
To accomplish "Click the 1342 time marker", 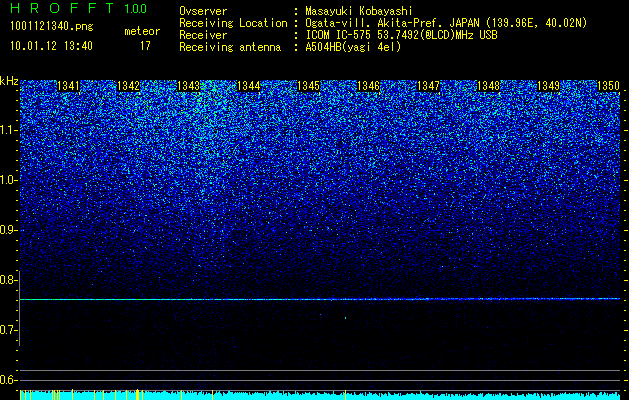I will click(128, 86).
